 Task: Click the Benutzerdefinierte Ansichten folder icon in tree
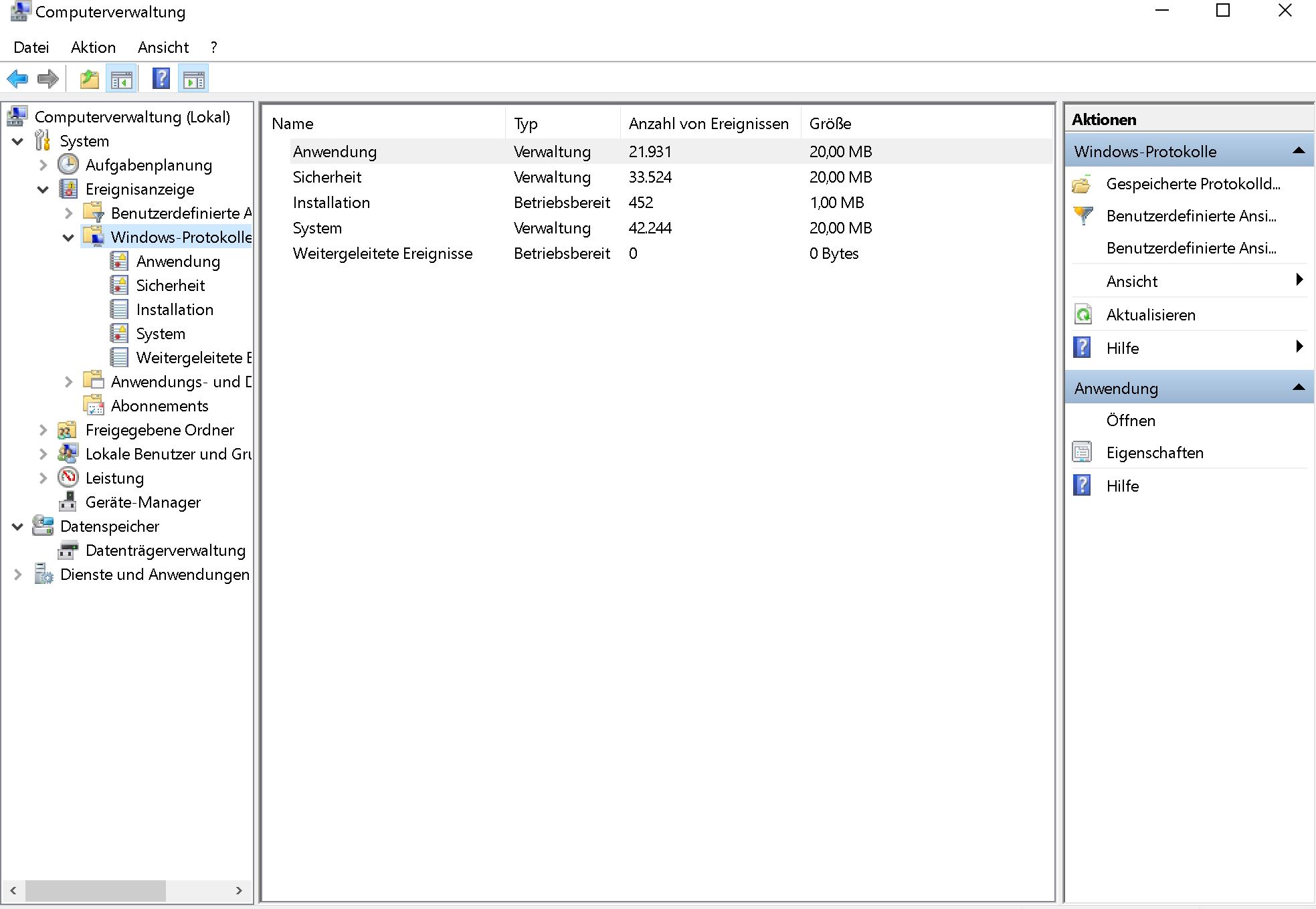tap(94, 213)
